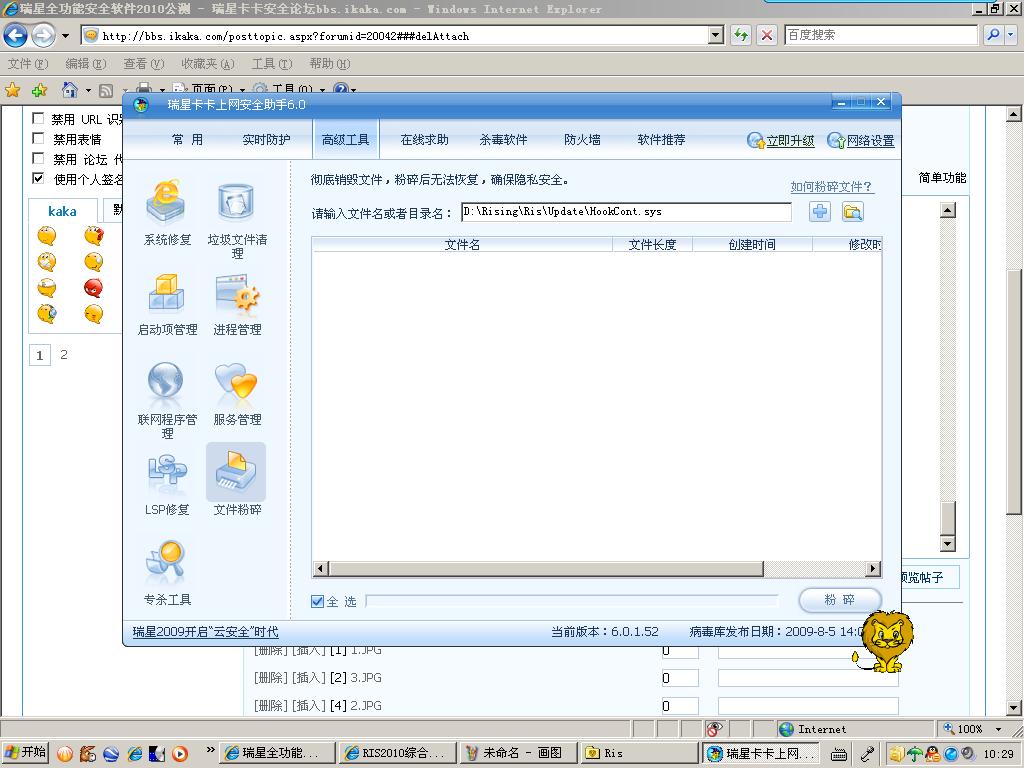This screenshot has height=768, width=1024.
Task: Open the 系统修复 system repair tool
Action: (x=167, y=211)
